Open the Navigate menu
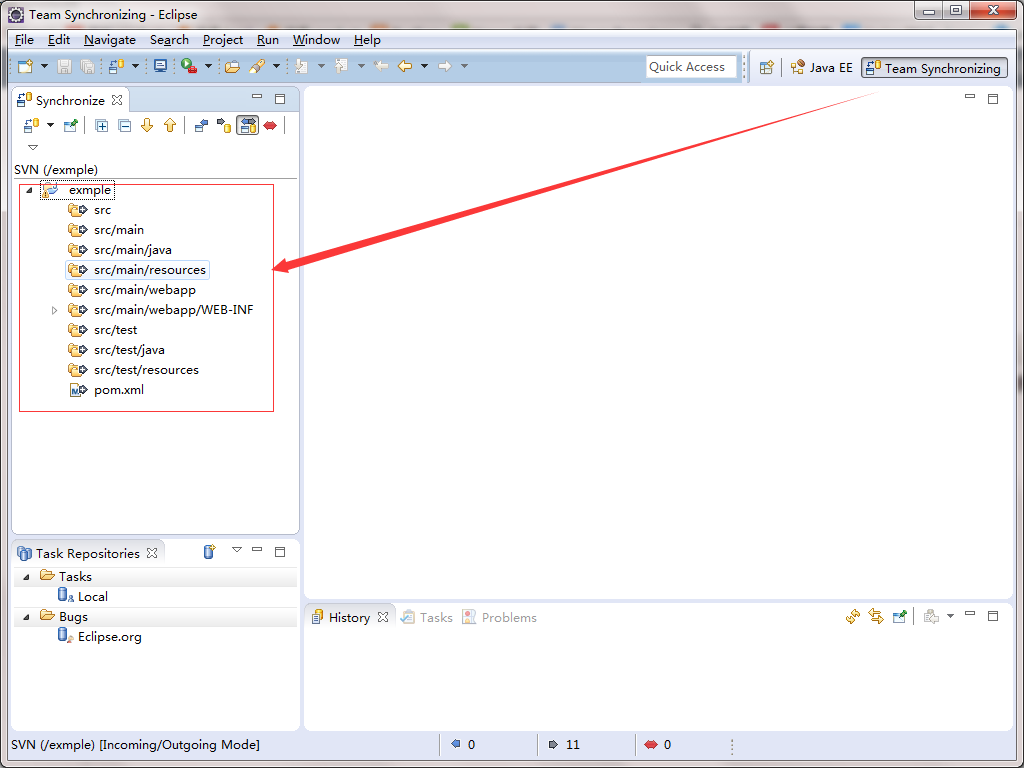This screenshot has height=768, width=1024. coord(110,40)
